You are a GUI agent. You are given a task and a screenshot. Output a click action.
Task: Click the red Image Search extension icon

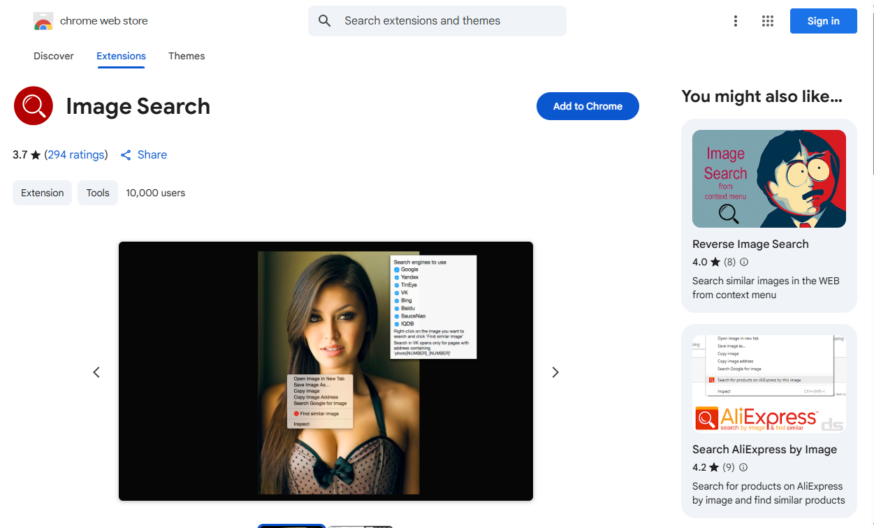coord(33,106)
